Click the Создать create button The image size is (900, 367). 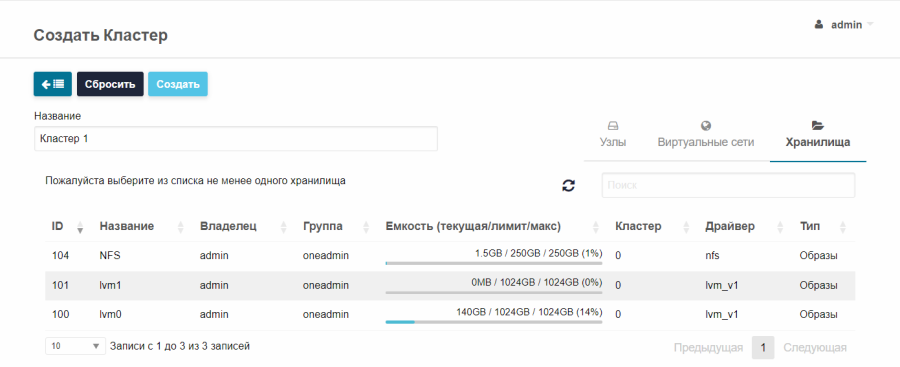[178, 84]
